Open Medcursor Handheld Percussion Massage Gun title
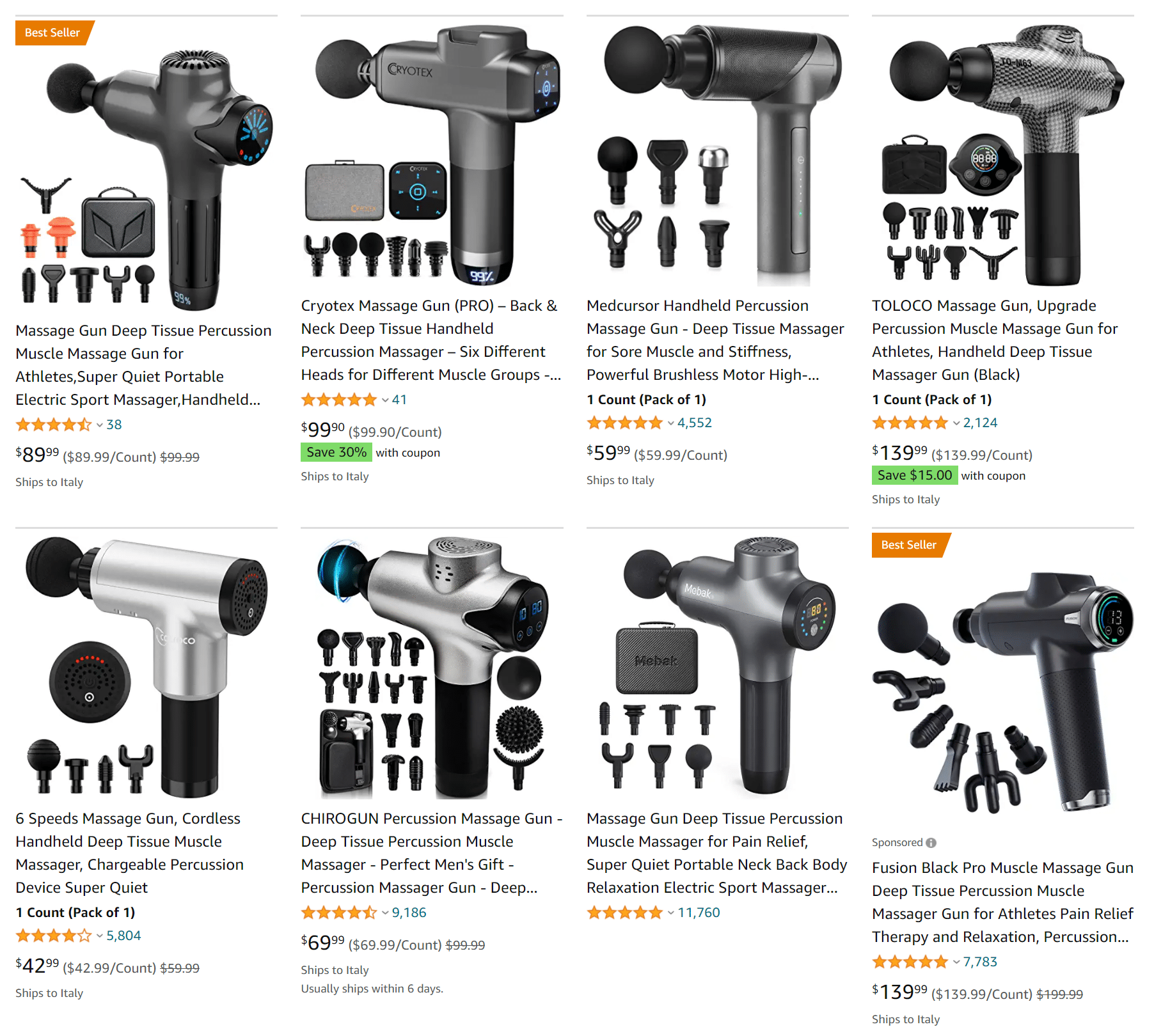Screen dimensions: 1154x1036 [715, 340]
